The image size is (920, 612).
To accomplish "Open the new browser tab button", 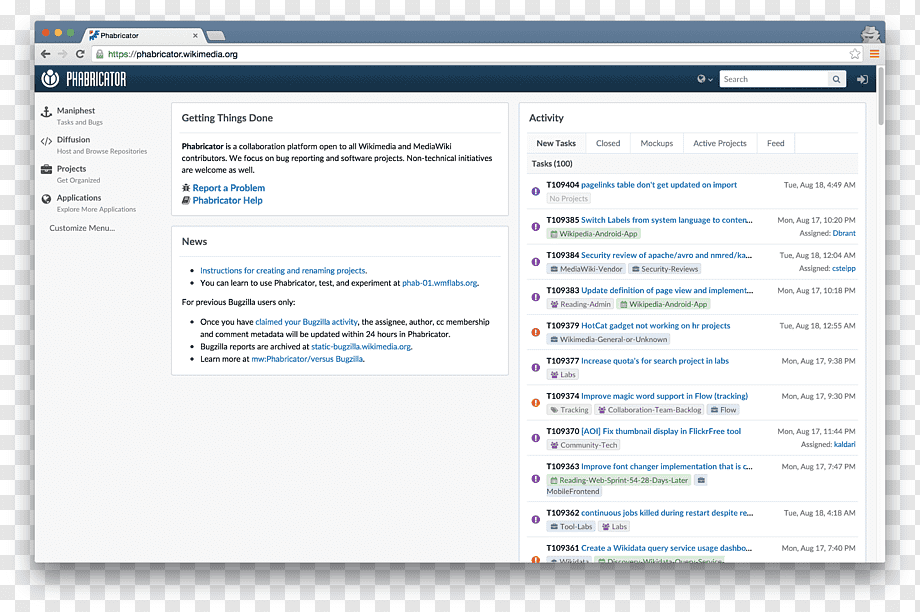I will (x=216, y=35).
